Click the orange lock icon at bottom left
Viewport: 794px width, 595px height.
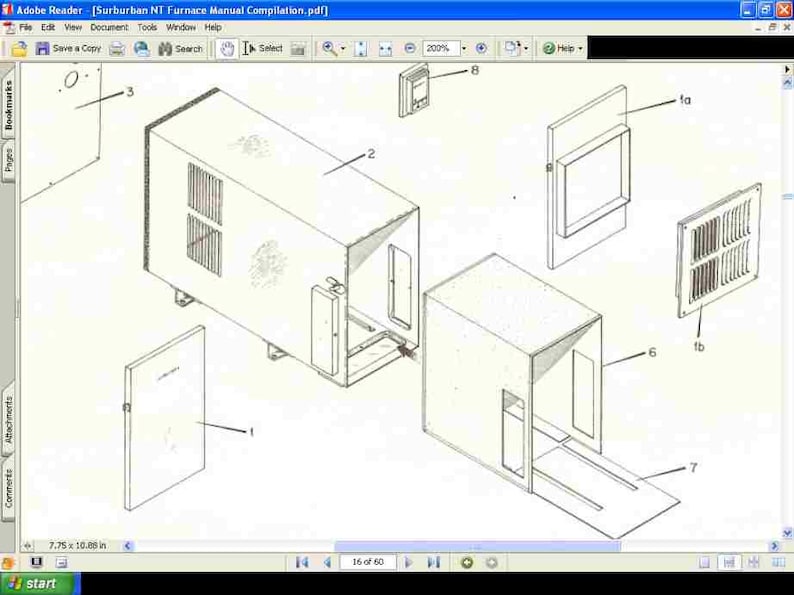click(x=8, y=563)
